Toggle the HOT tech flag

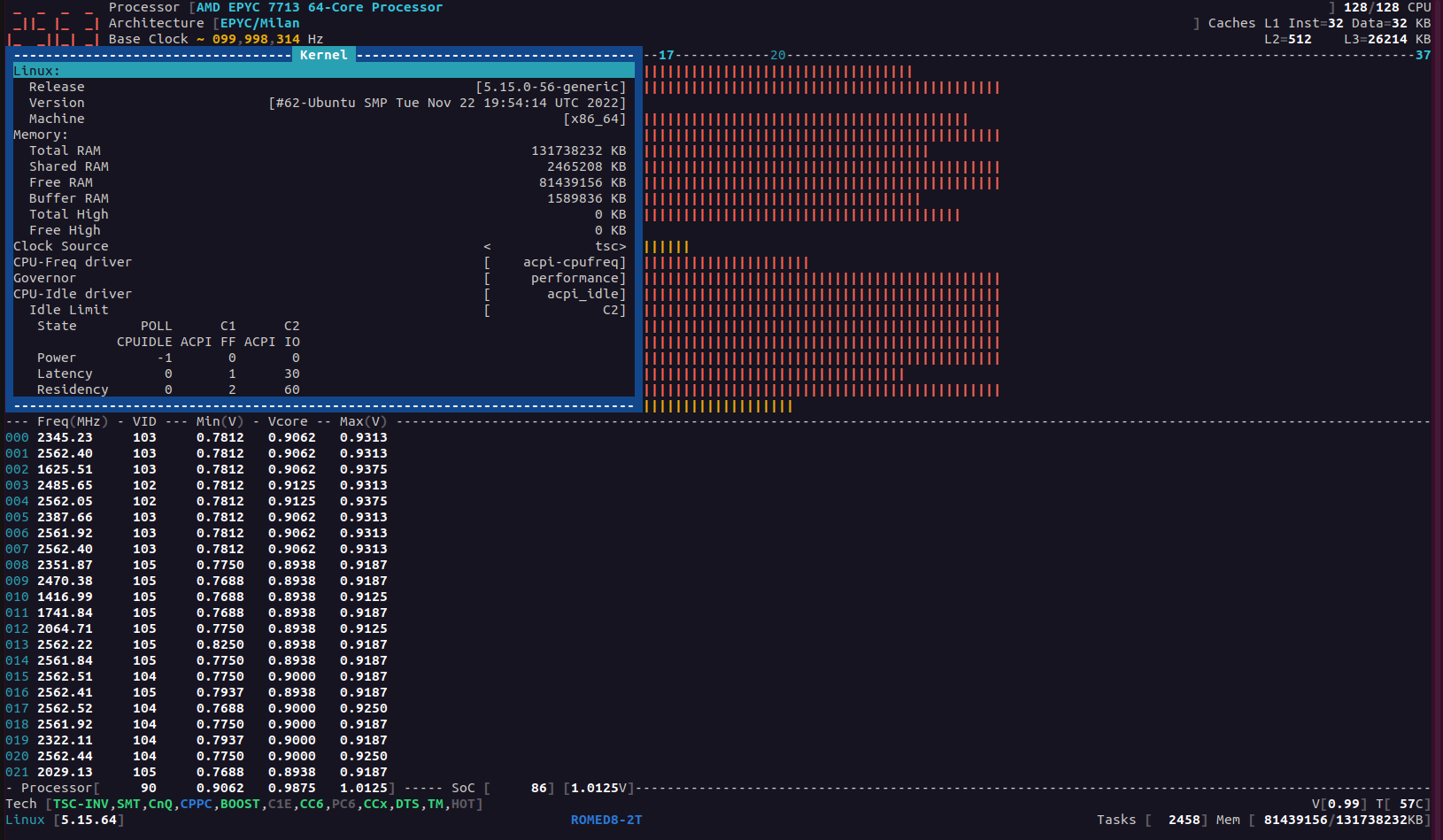coord(463,804)
